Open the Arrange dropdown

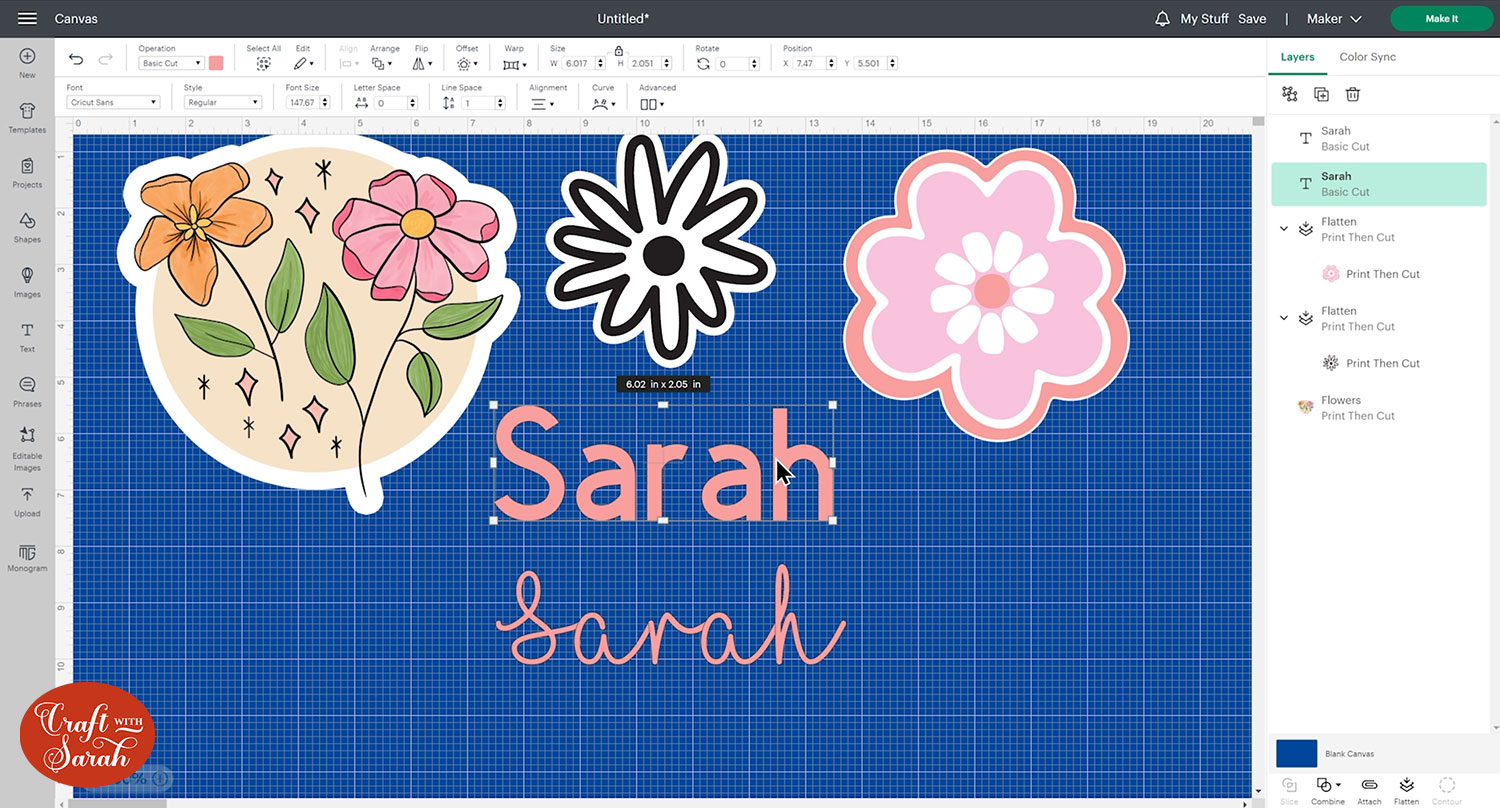(382, 63)
